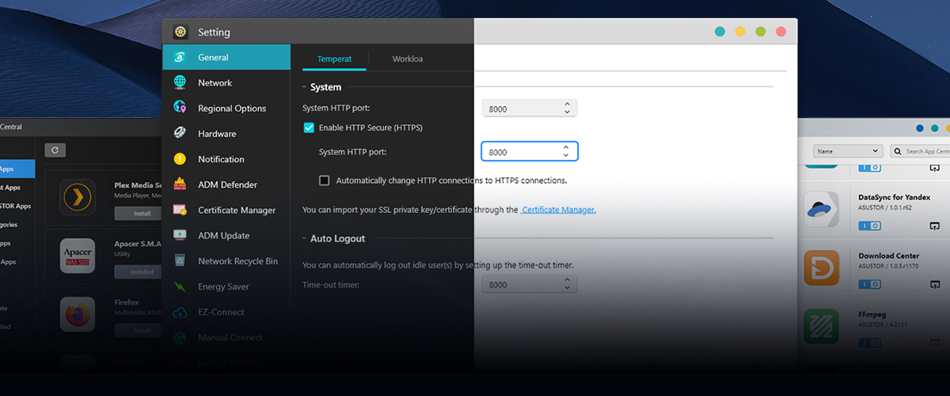Check Automatically change HTTP connections to HTTPS
This screenshot has width=950, height=396.
tap(325, 180)
